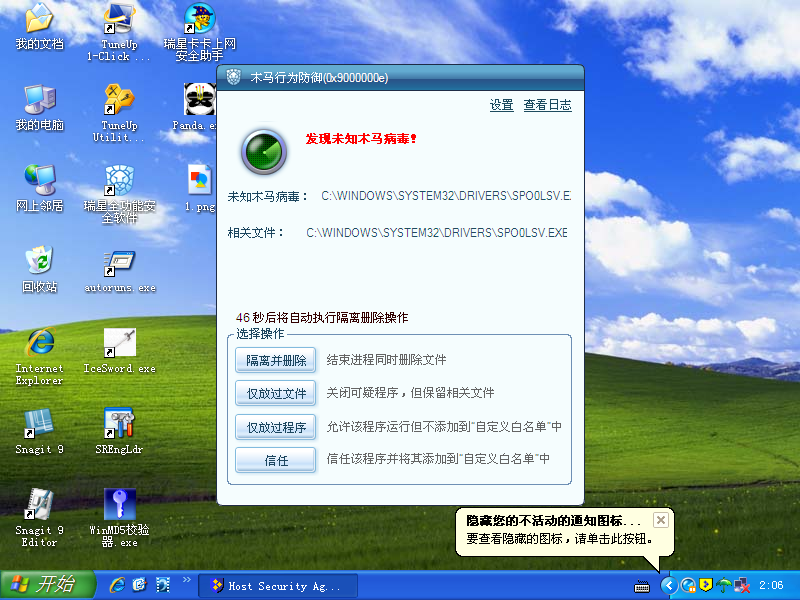Click the globe-with-lock tray icon

pyautogui.click(x=688, y=585)
